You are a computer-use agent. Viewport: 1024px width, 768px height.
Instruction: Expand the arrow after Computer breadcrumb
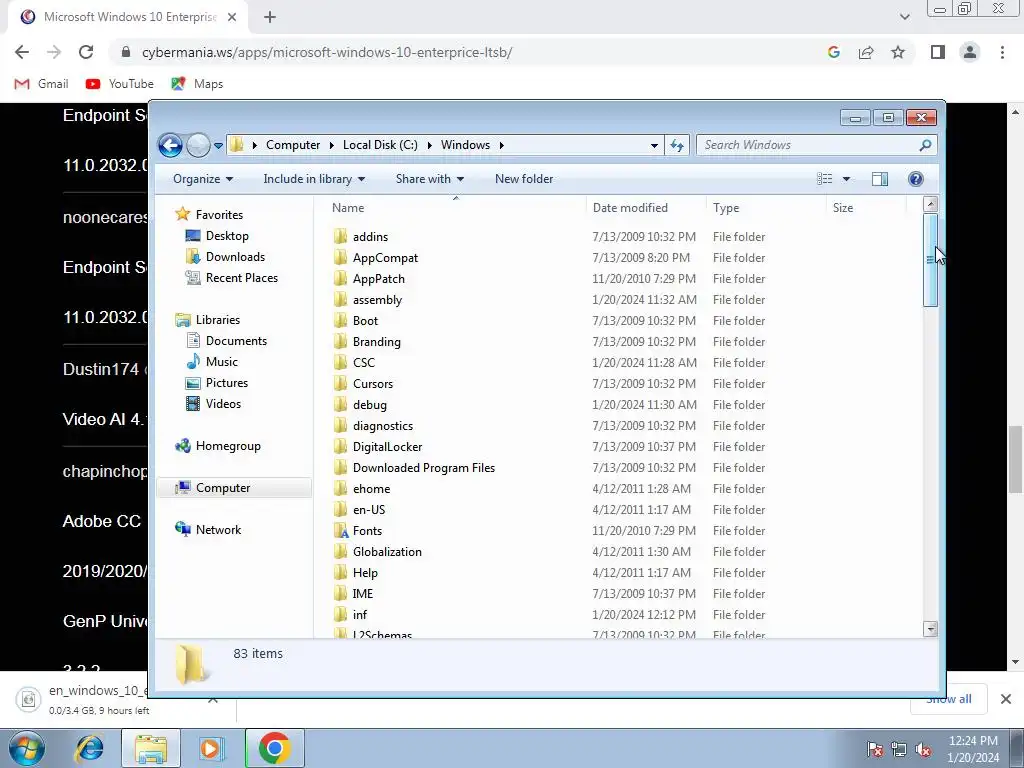332,145
